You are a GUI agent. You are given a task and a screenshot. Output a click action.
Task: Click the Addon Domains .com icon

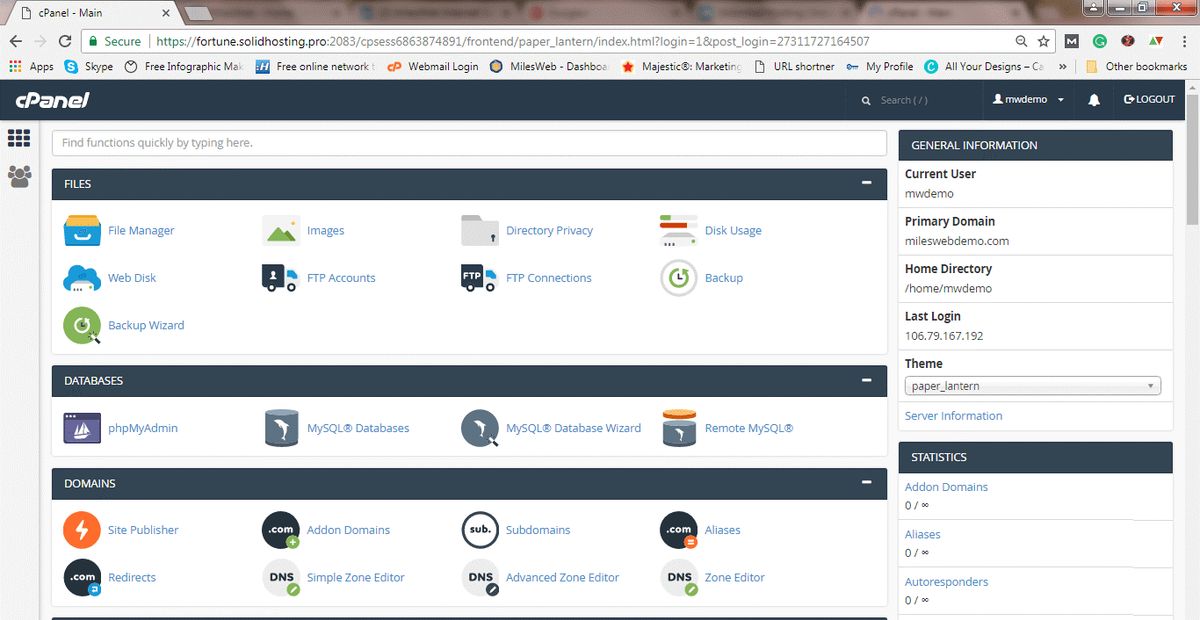tap(281, 530)
